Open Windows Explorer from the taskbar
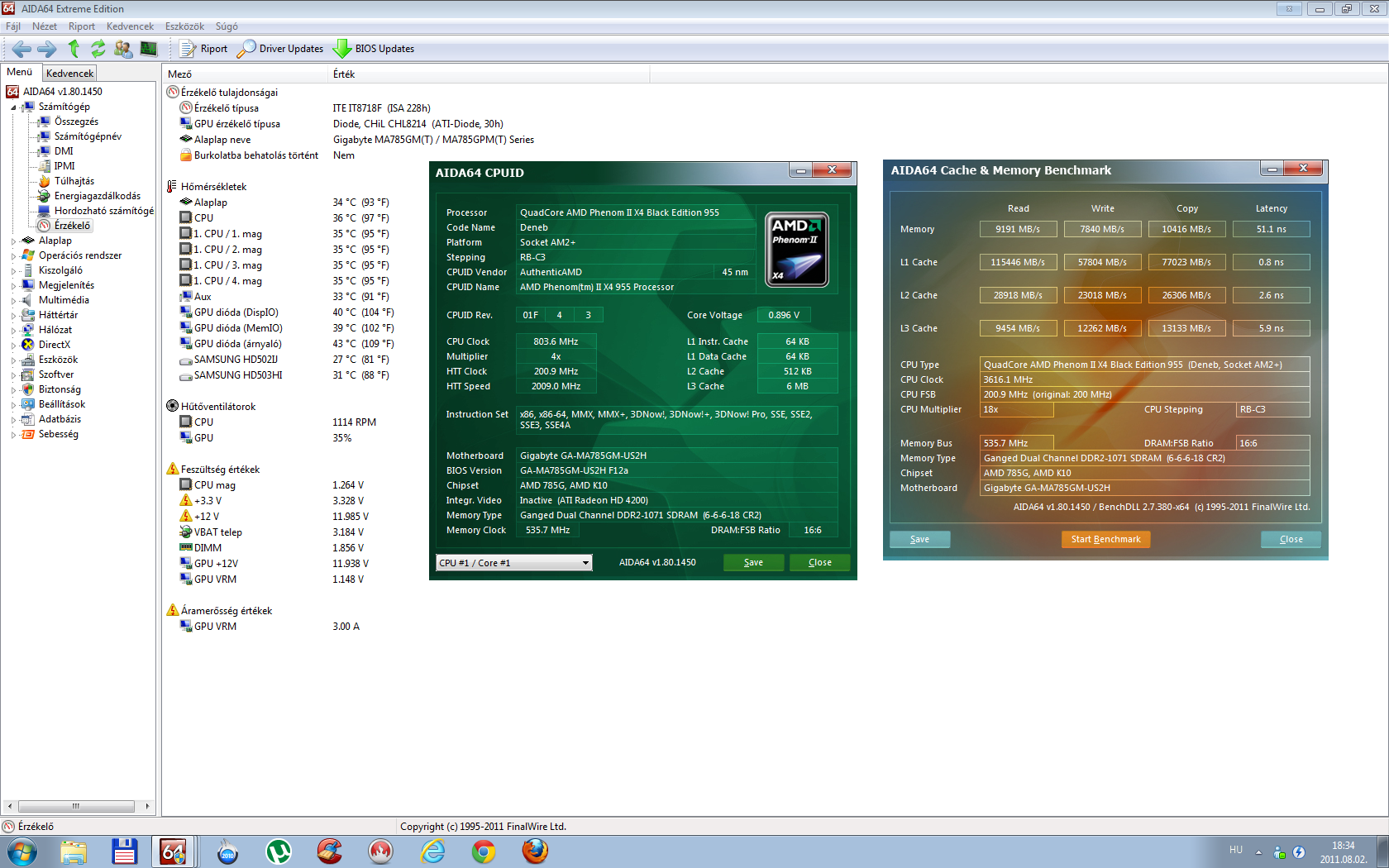 (x=74, y=851)
